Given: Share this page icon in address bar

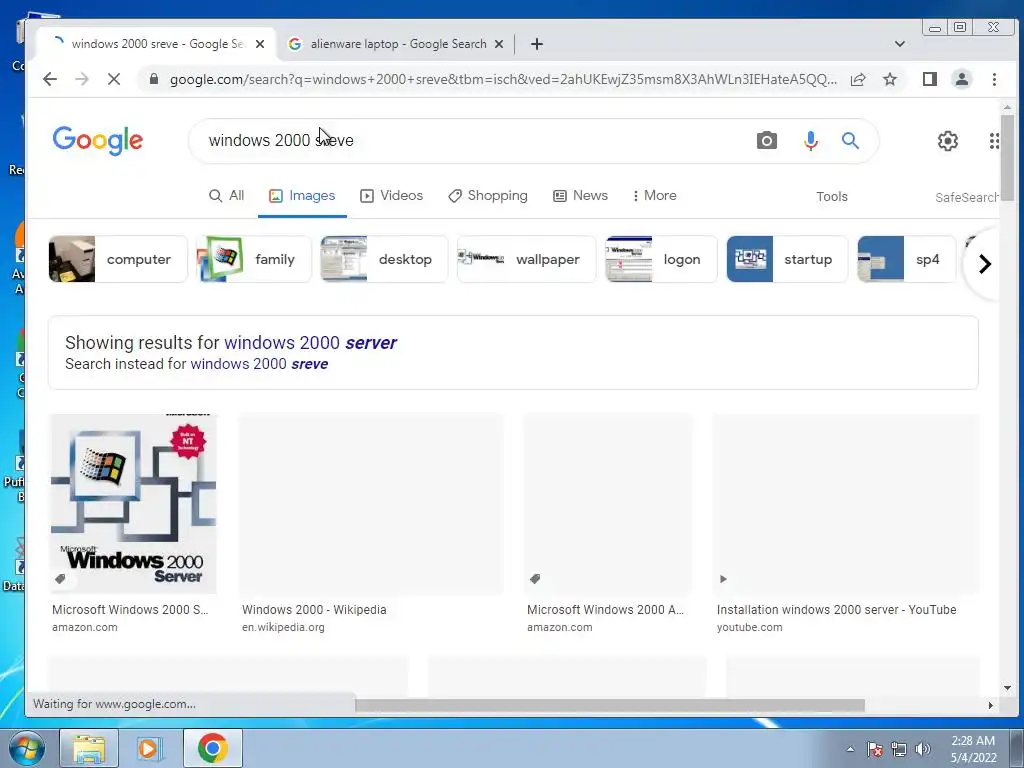Looking at the screenshot, I should tap(857, 79).
